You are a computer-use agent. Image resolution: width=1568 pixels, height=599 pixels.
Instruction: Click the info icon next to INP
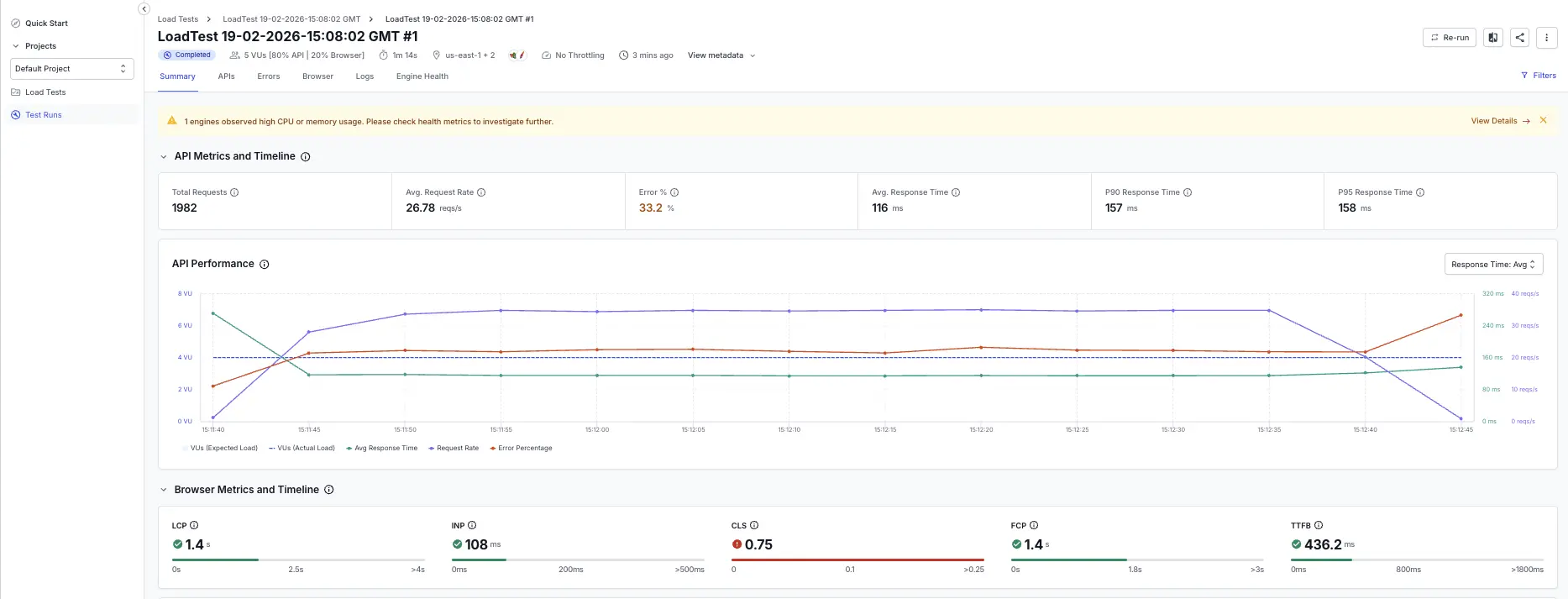472,525
